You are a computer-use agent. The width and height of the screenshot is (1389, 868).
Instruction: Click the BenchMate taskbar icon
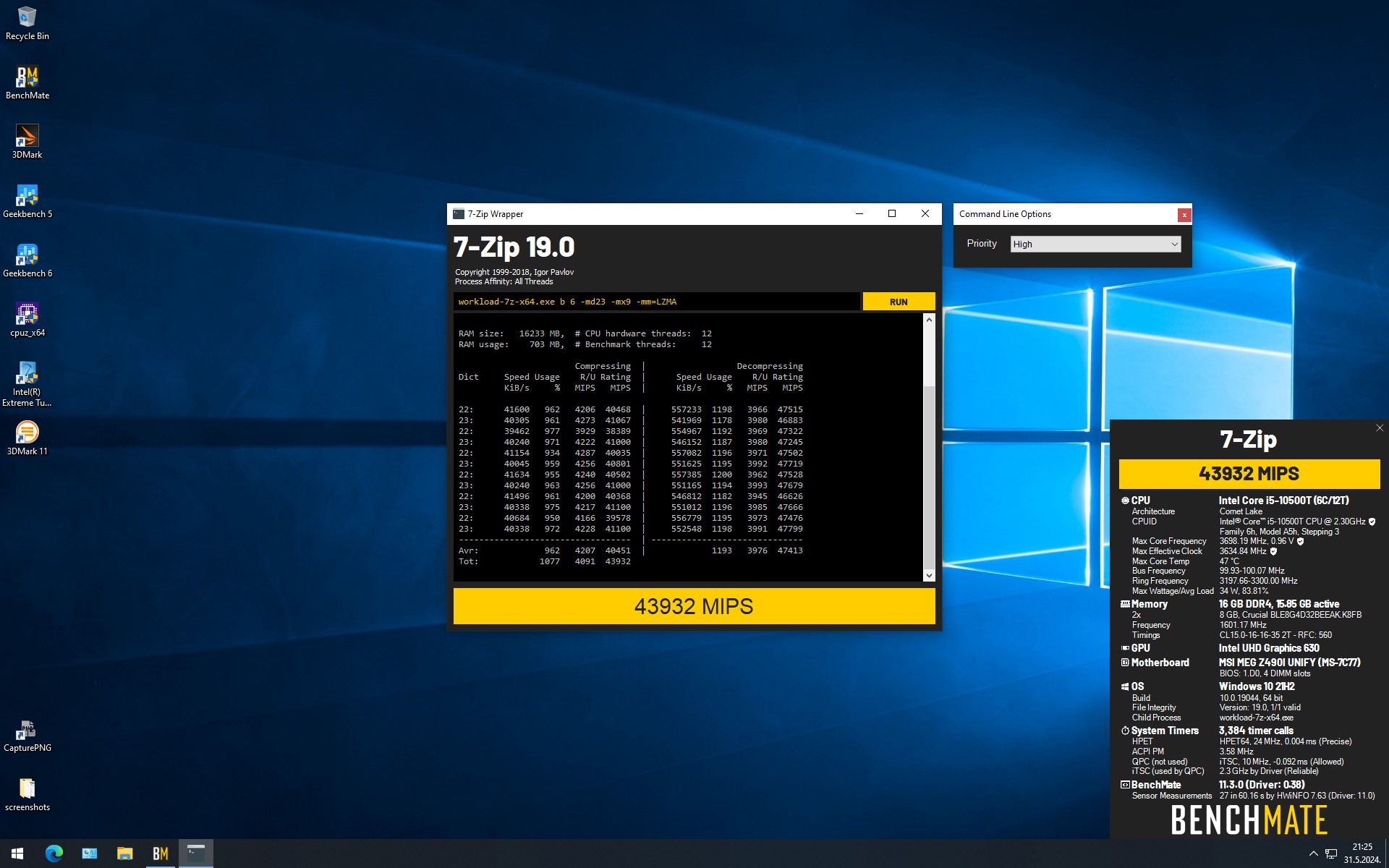point(161,854)
